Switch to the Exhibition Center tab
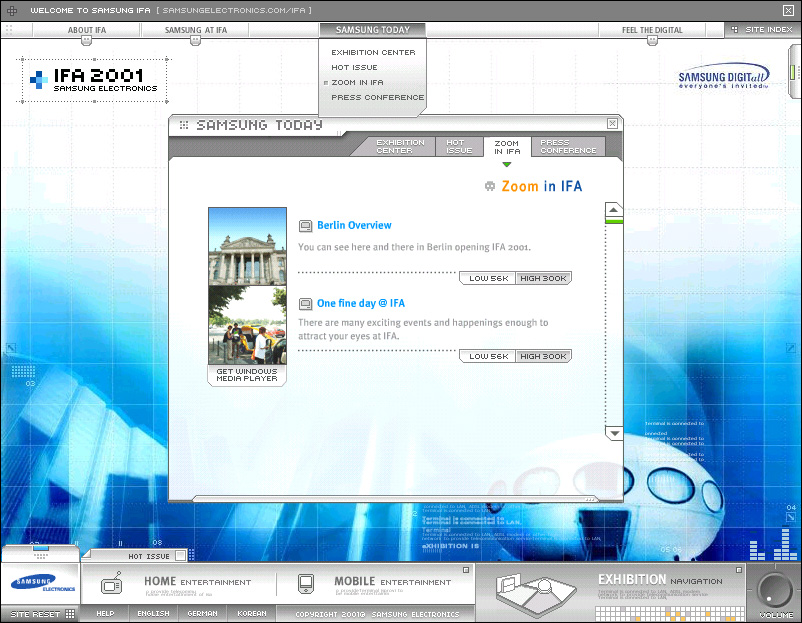The width and height of the screenshot is (802, 623). [x=400, y=146]
